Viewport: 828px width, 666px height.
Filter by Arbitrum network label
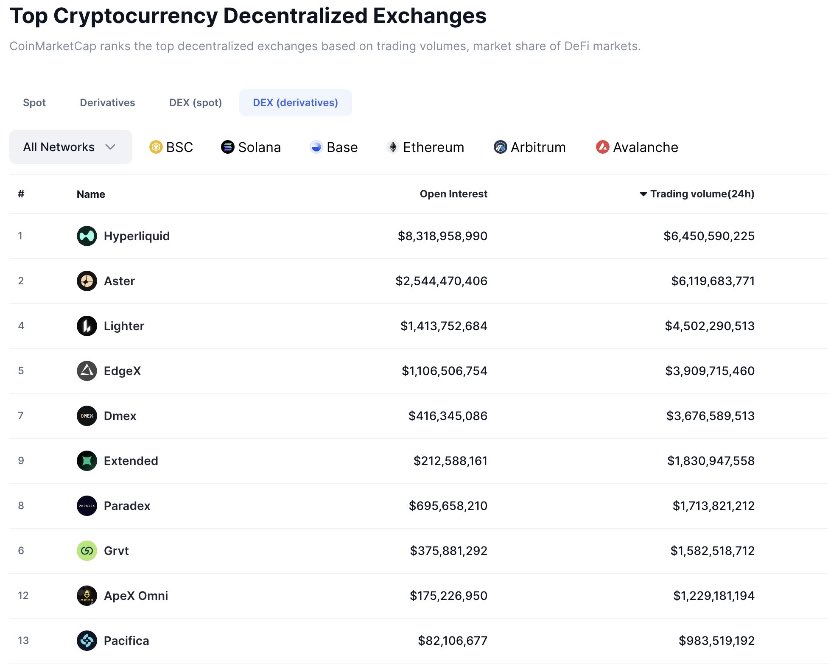pyautogui.click(x=538, y=147)
